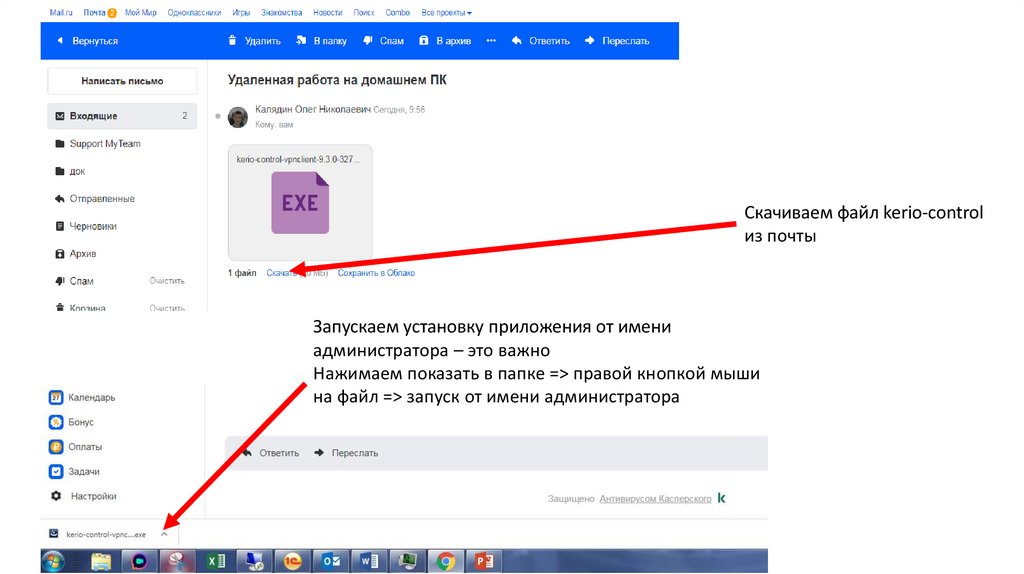Open Новости in top navigation
1024x574 pixels.
click(327, 12)
